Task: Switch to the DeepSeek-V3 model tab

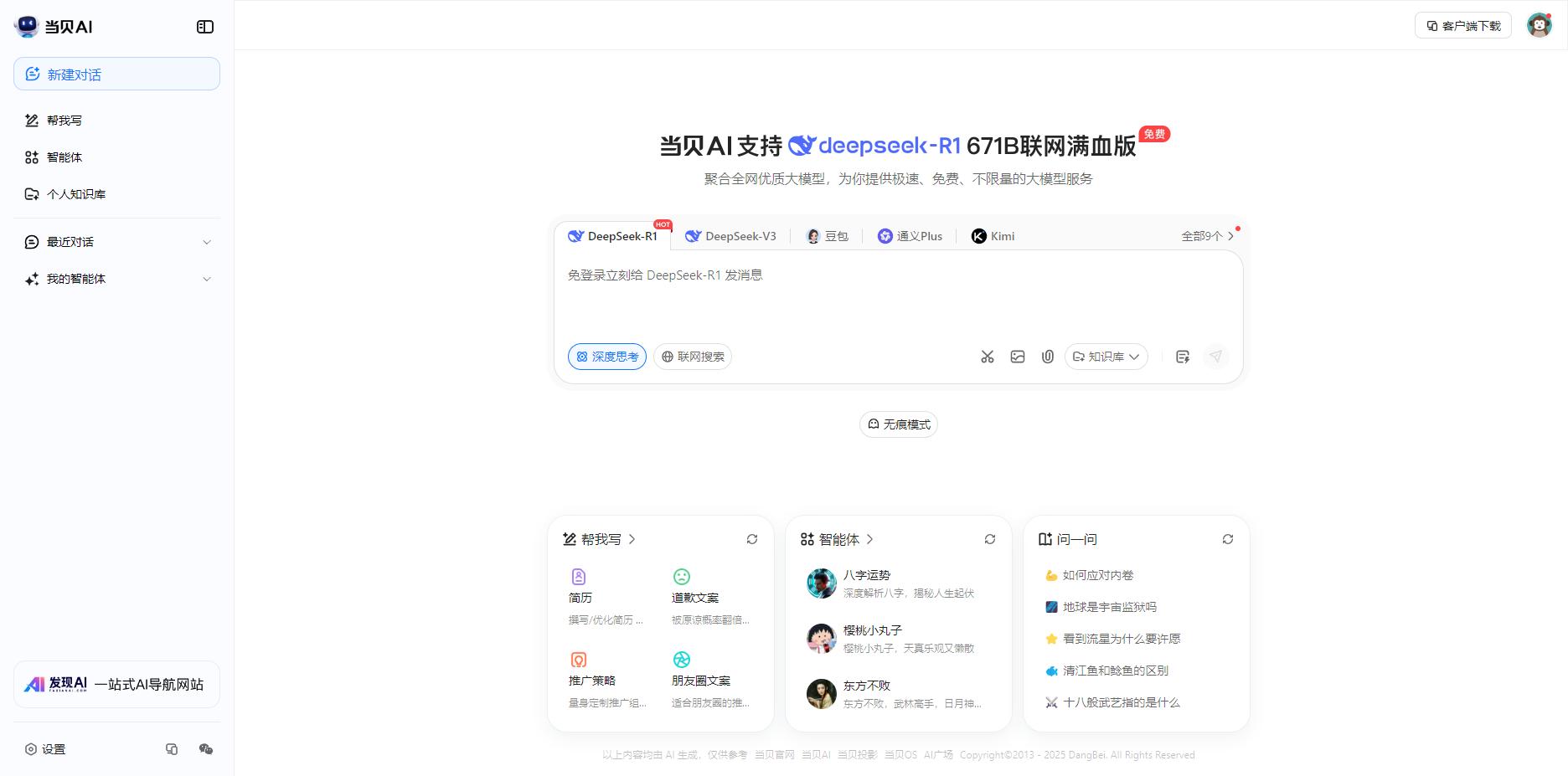Action: point(731,236)
